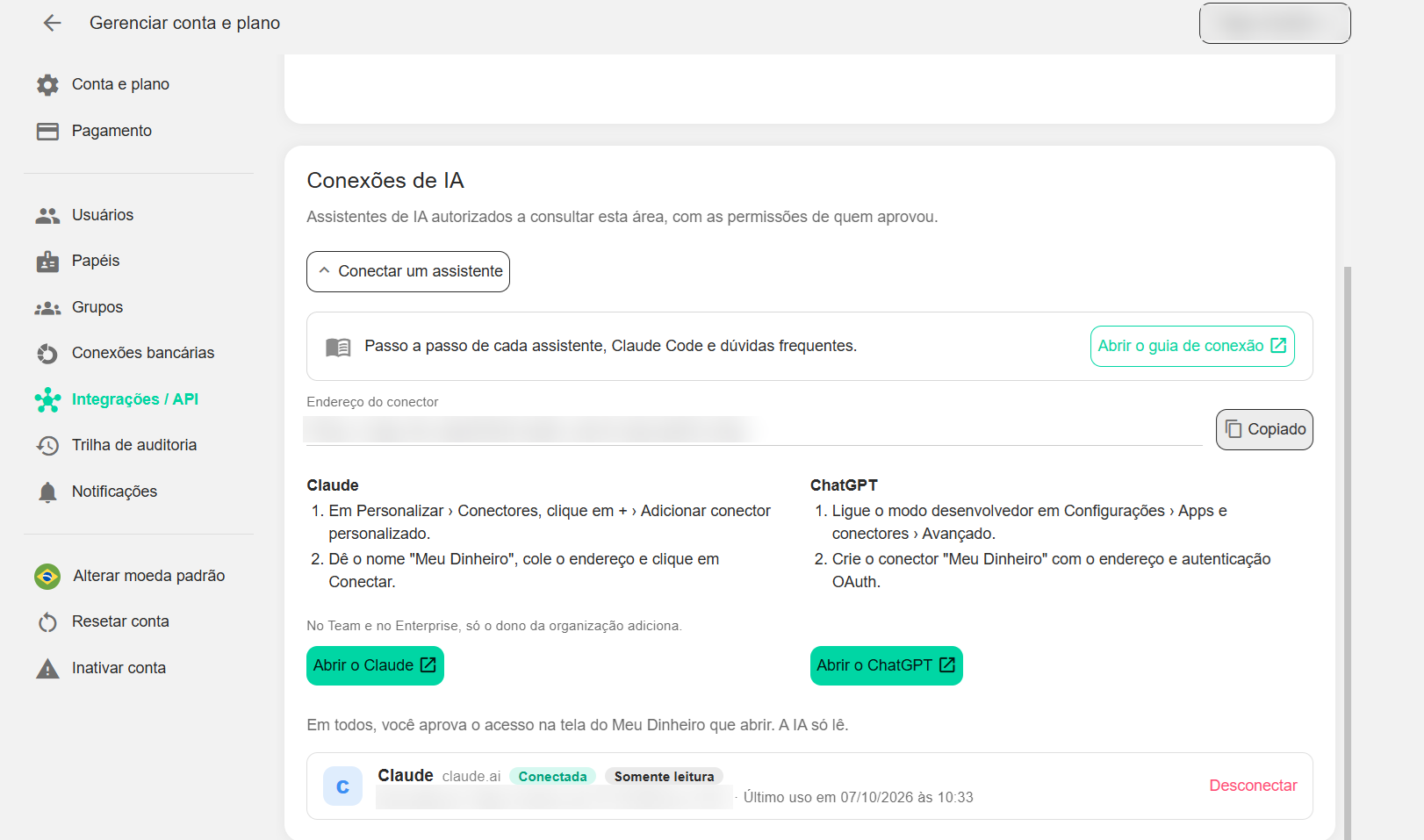The width and height of the screenshot is (1424, 840).
Task: Choose Alterar moeda padrão
Action: pyautogui.click(x=149, y=576)
